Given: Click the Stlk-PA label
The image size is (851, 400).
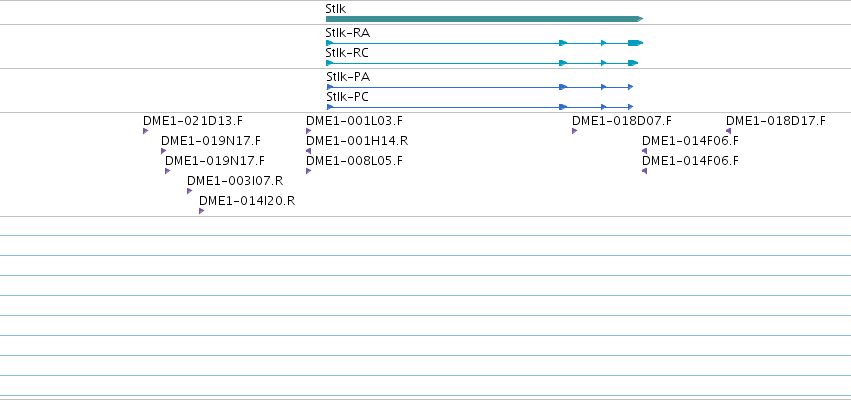Looking at the screenshot, I should tap(348, 77).
